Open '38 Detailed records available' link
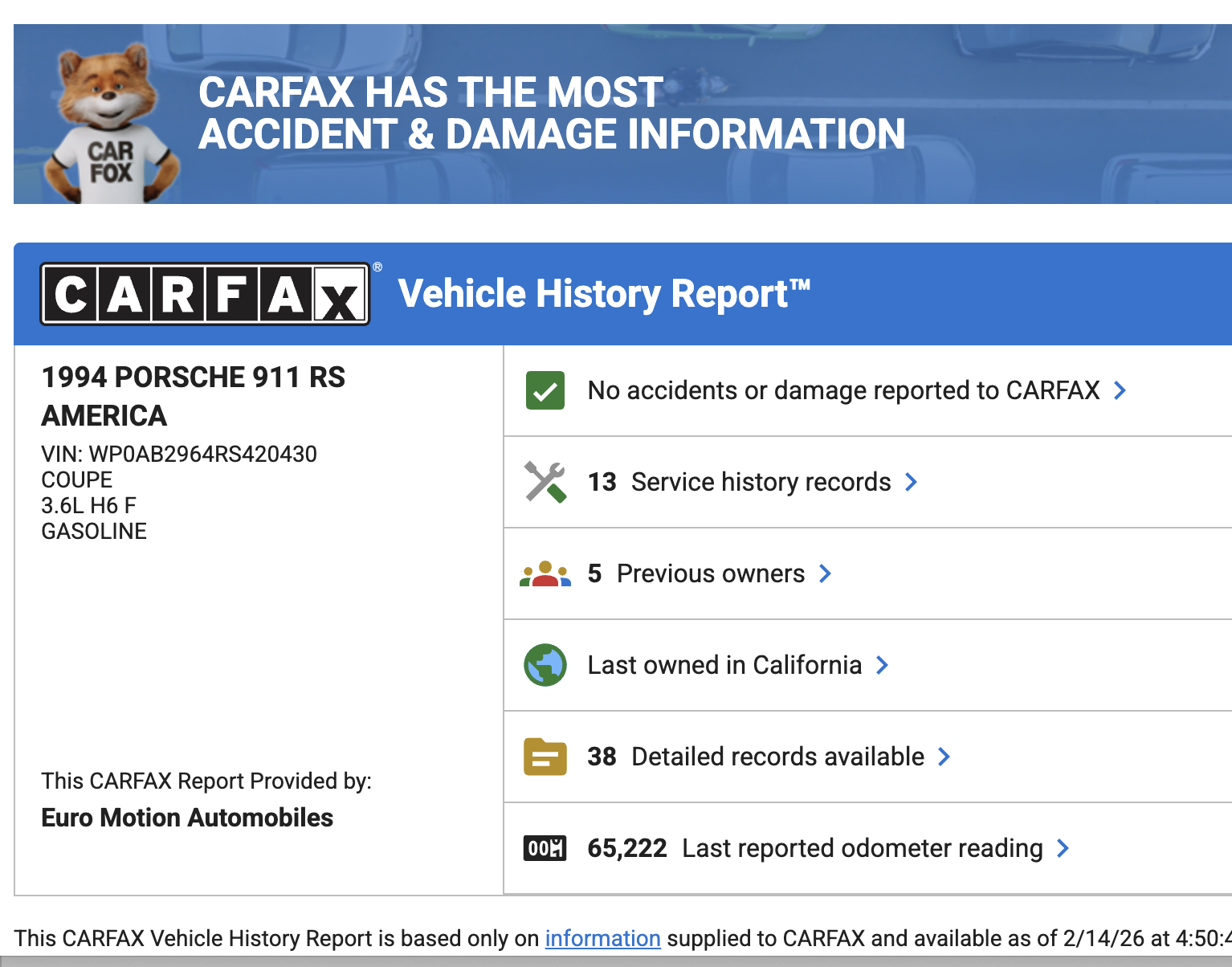The width and height of the screenshot is (1232, 967). [x=756, y=757]
